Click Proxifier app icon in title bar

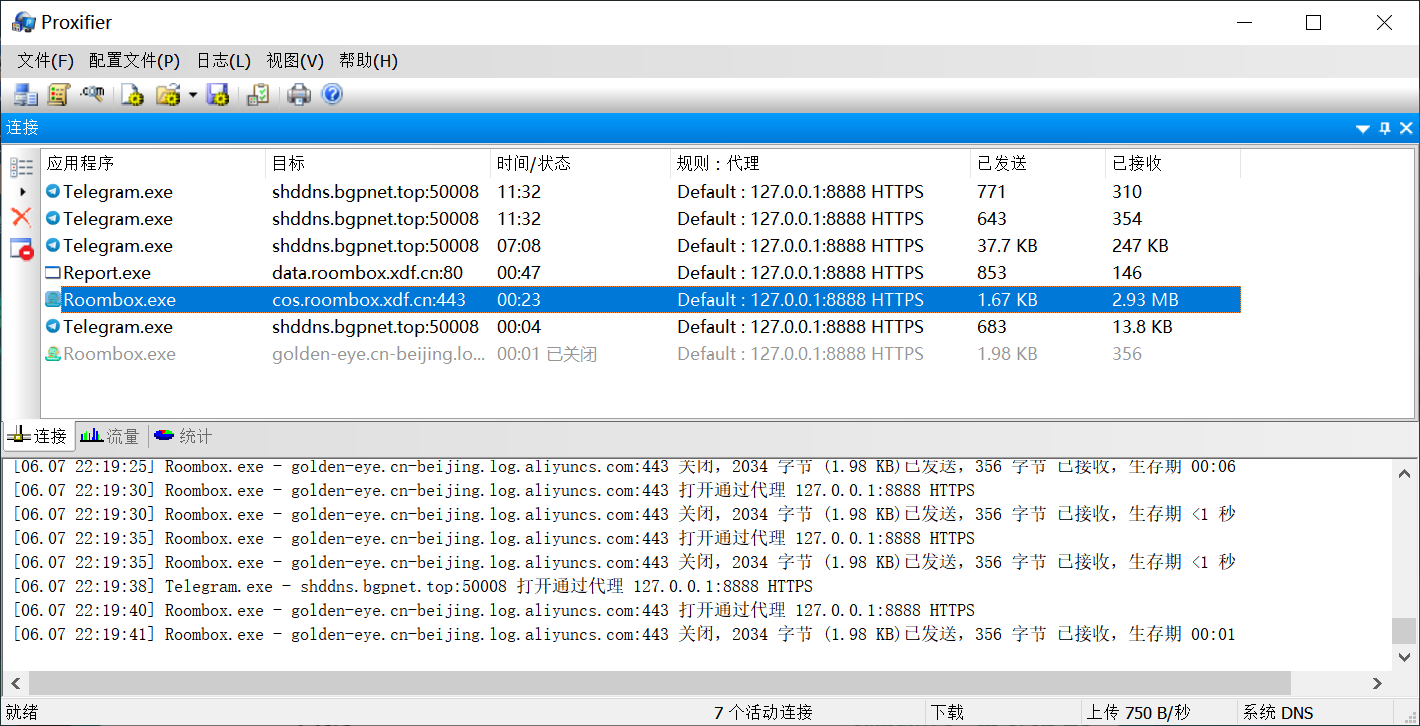coord(24,22)
